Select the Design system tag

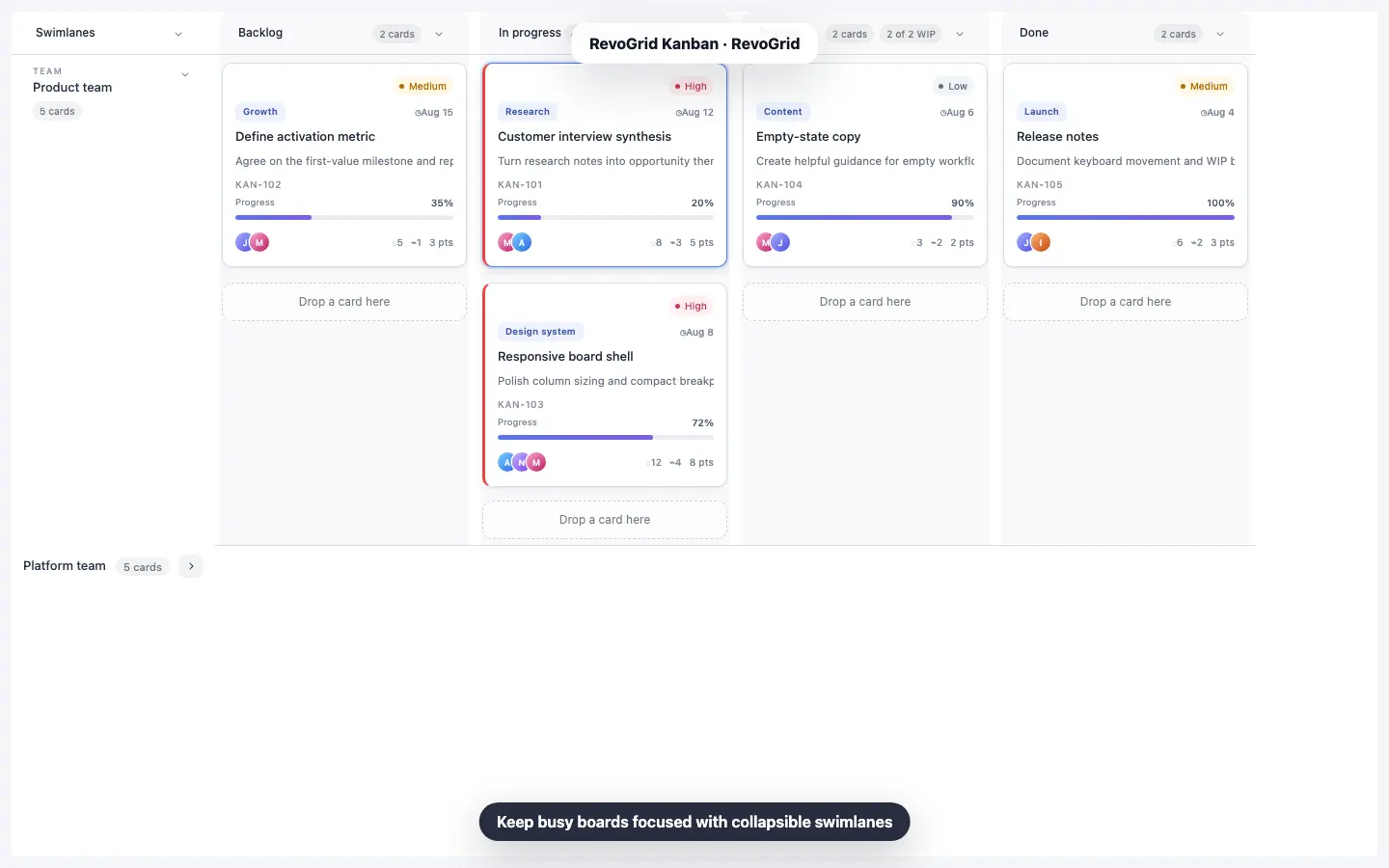(540, 332)
